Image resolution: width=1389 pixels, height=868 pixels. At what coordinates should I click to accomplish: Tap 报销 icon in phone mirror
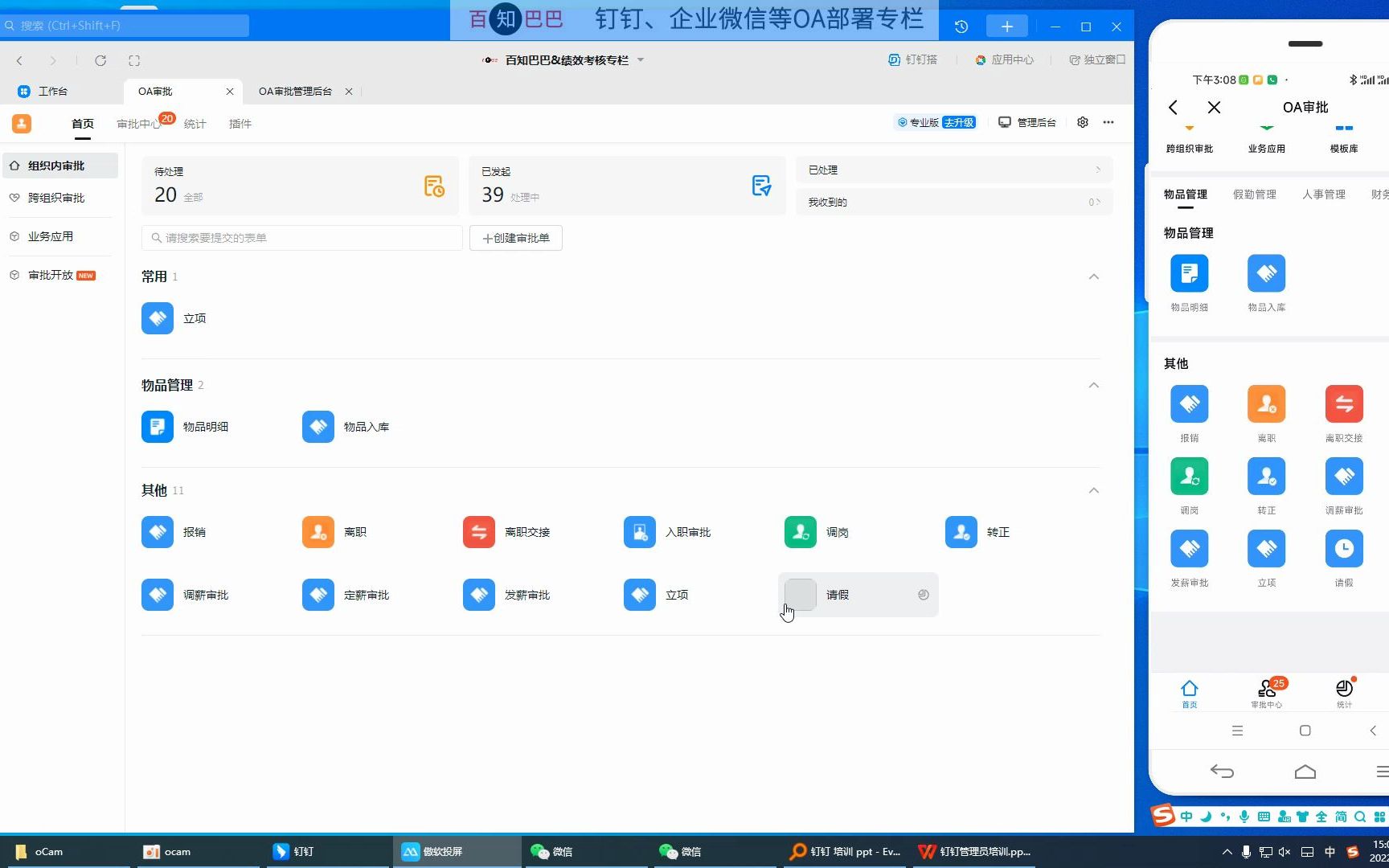coord(1190,403)
